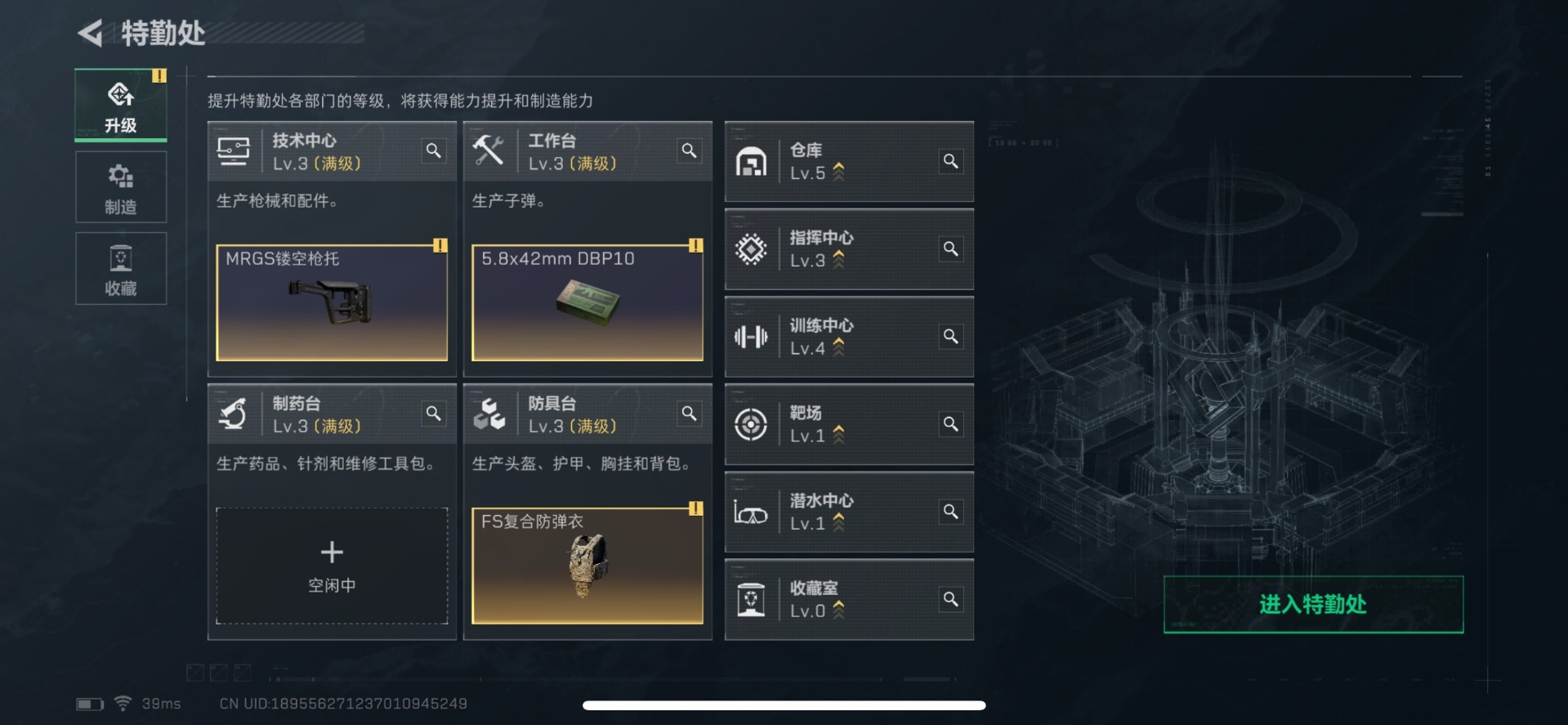Viewport: 1568px width, 725px height.
Task: Click the 进入特勤处 button
Action: click(1313, 604)
